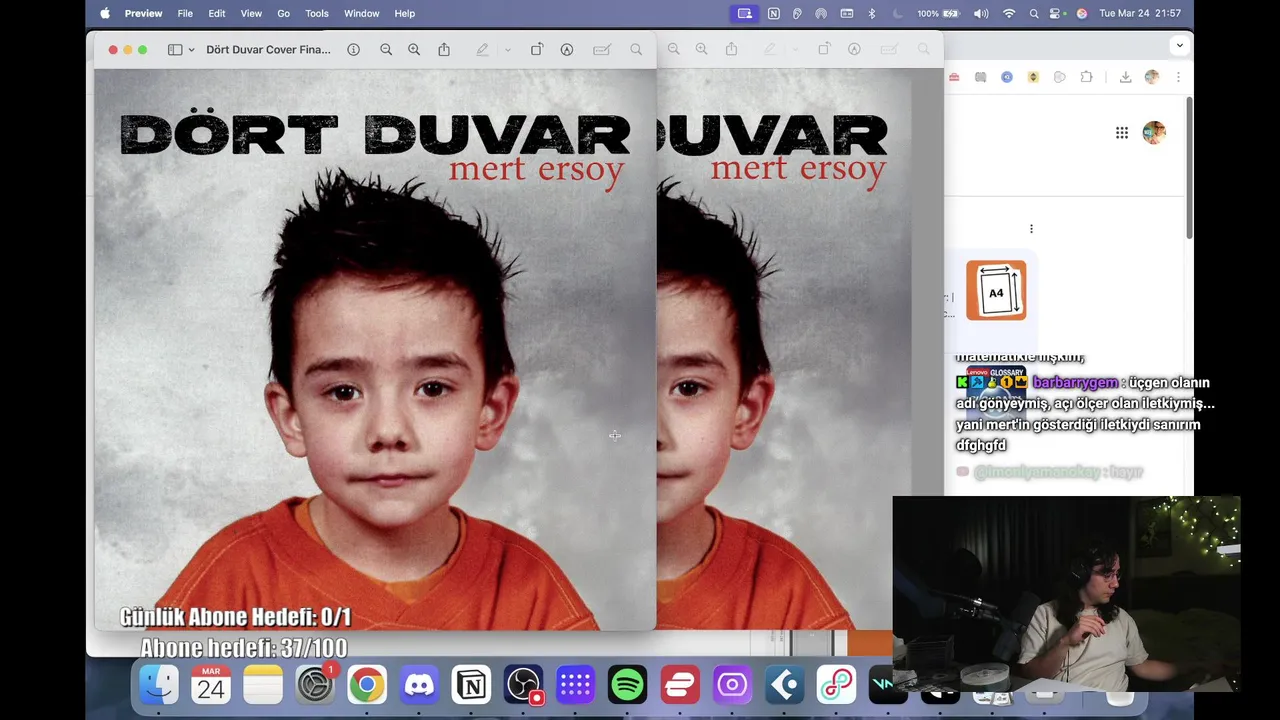
Task: Open Notion from the Dock
Action: 471,685
